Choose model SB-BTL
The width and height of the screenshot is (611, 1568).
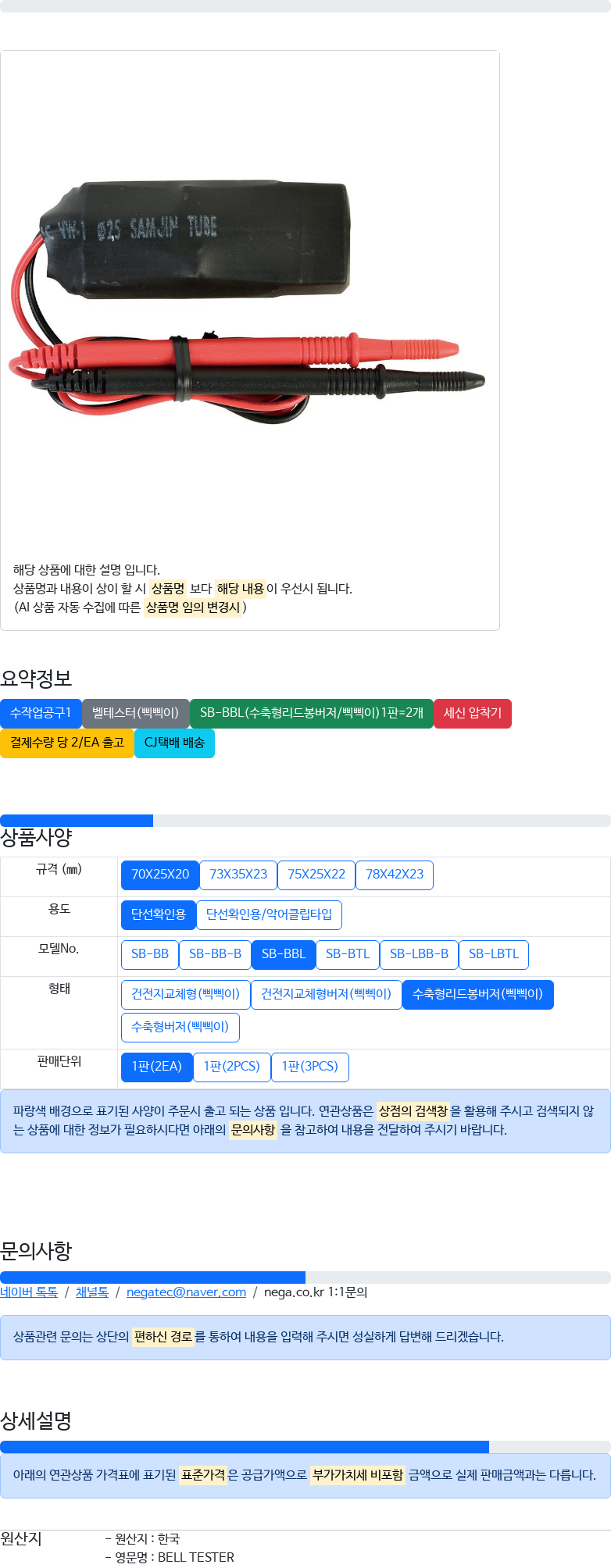pyautogui.click(x=348, y=954)
